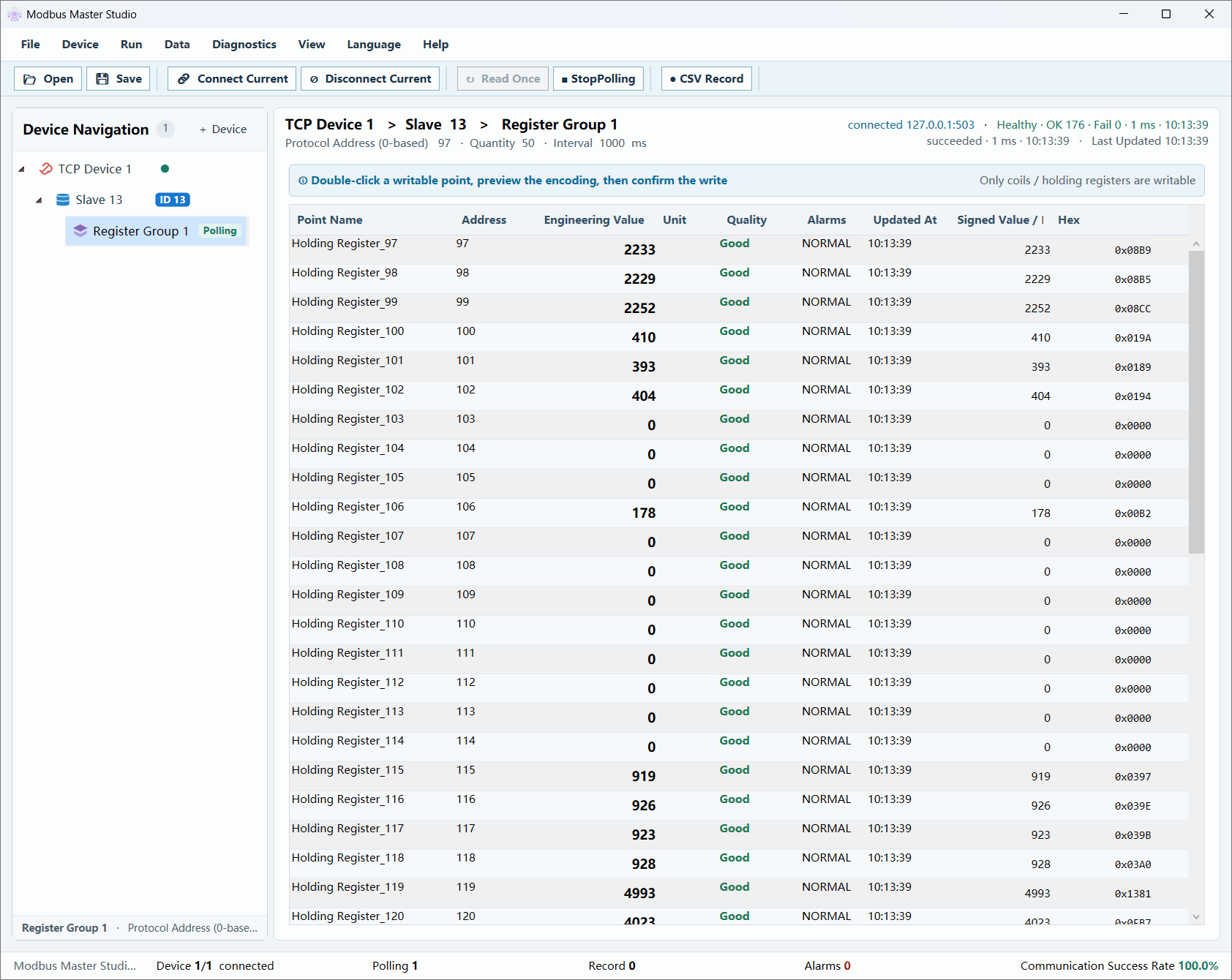Open the Diagnostics menu
Image resolution: width=1232 pixels, height=980 pixels.
click(x=244, y=45)
